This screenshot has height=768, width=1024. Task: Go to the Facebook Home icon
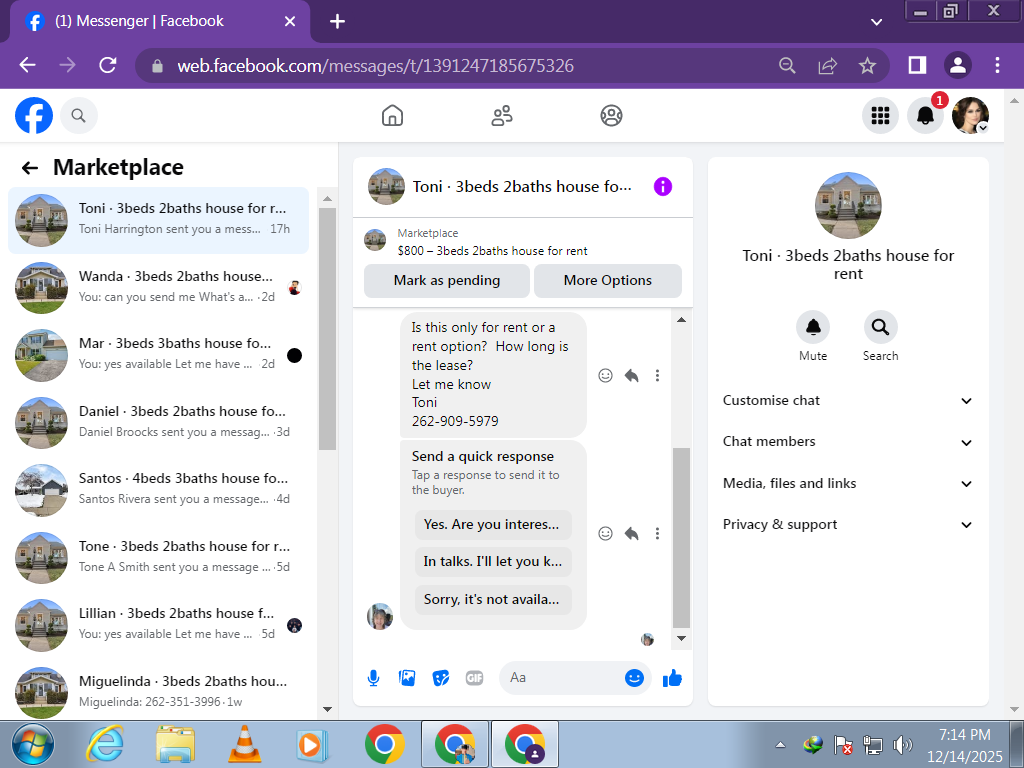click(392, 116)
